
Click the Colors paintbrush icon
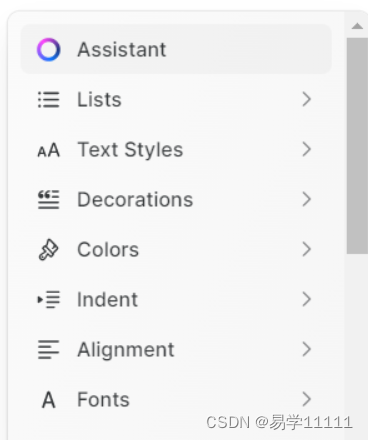49,249
